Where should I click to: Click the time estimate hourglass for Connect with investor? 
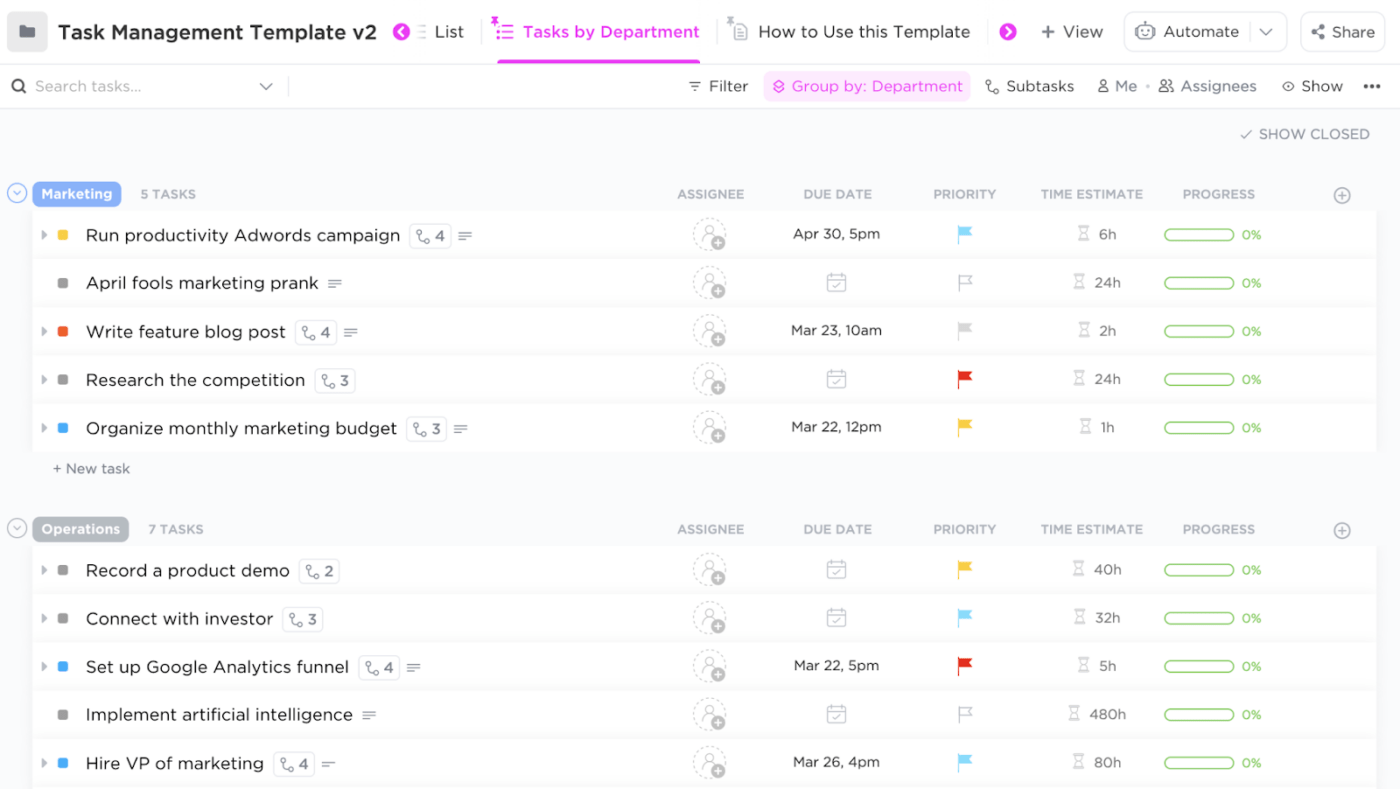(x=1078, y=618)
